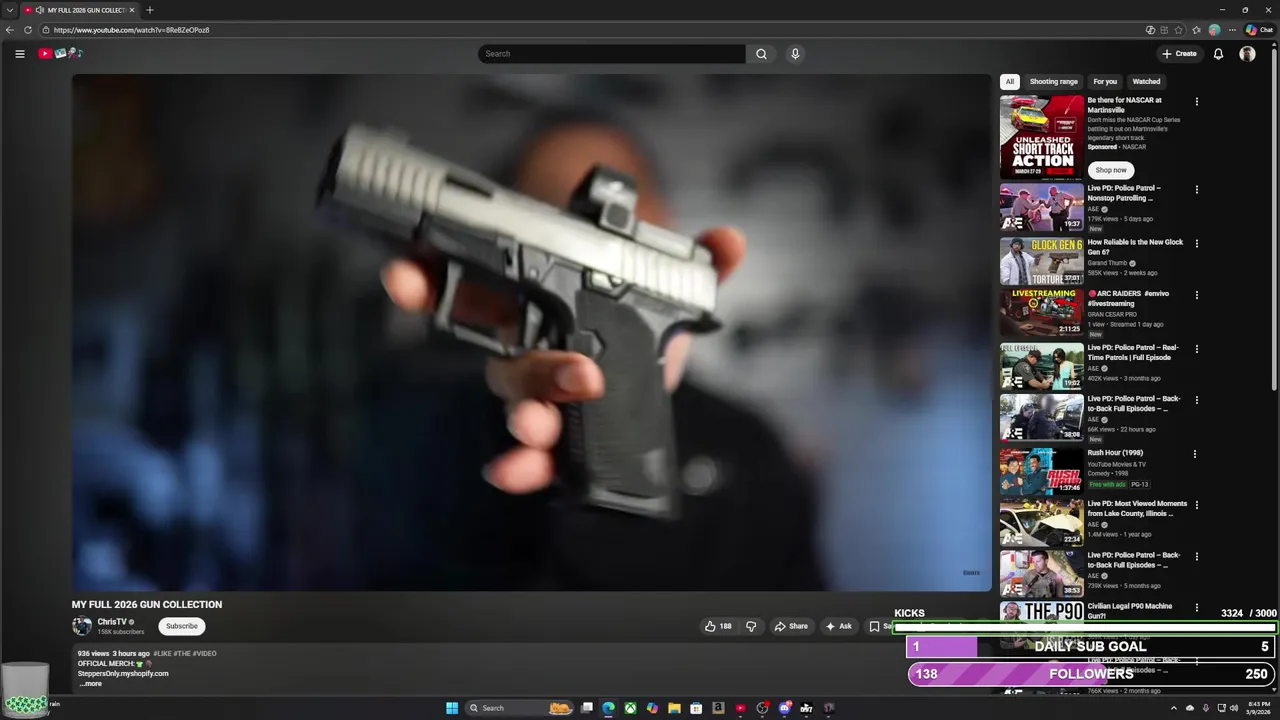
Task: Open Copilot Chat in browser toolbar
Action: coord(1259,30)
